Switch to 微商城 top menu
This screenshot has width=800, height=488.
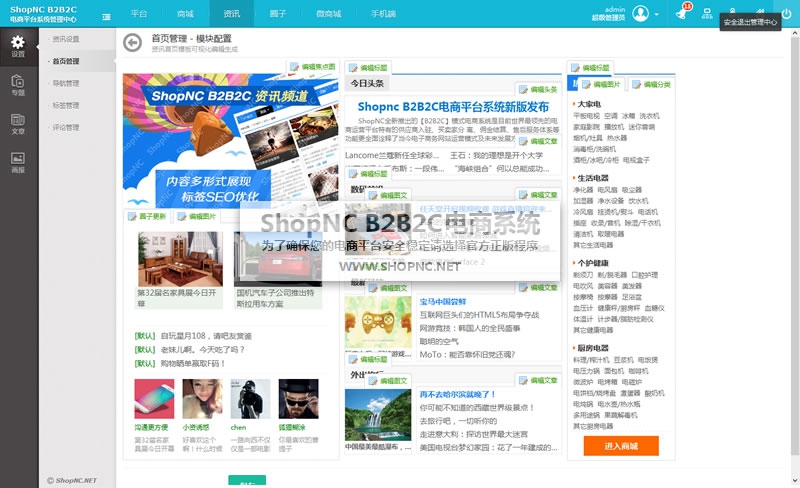[329, 14]
